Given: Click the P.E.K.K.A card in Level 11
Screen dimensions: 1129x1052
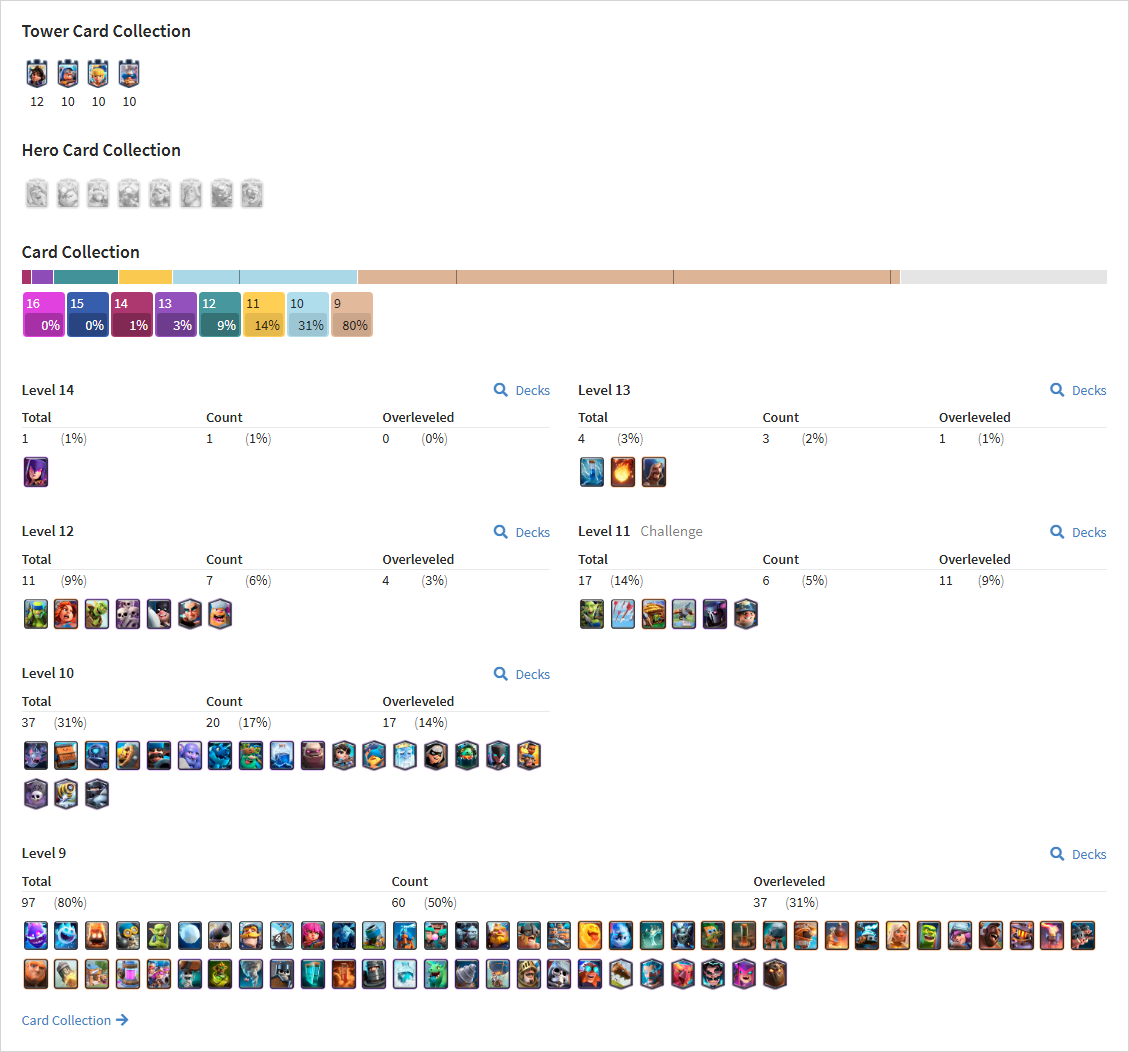Looking at the screenshot, I should coord(715,614).
